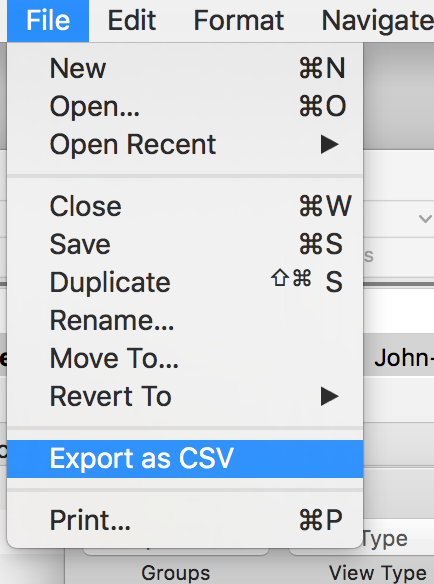Click the Groups label
Screen dimensions: 434x584
[175, 573]
